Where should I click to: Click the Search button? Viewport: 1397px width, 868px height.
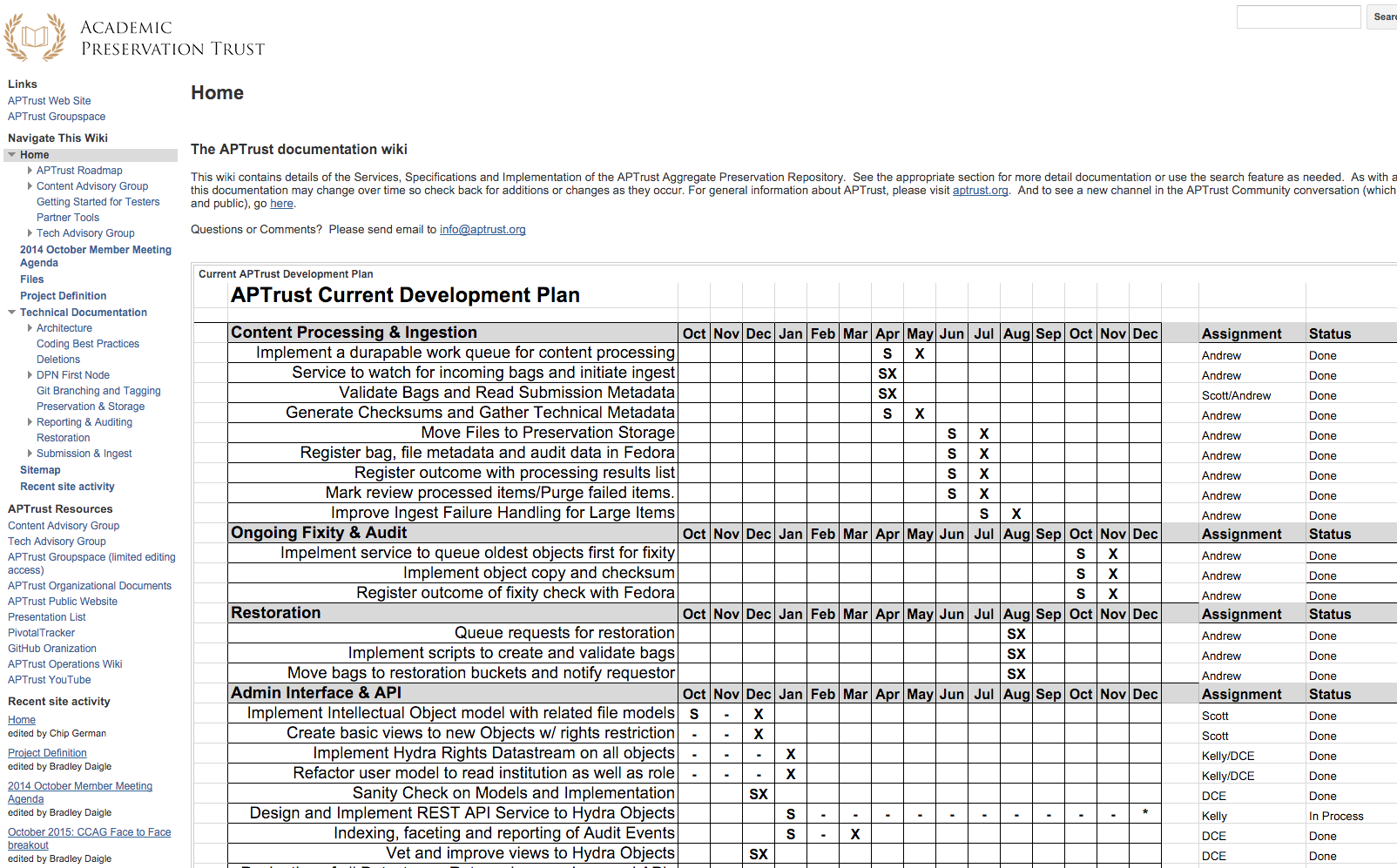(x=1383, y=17)
